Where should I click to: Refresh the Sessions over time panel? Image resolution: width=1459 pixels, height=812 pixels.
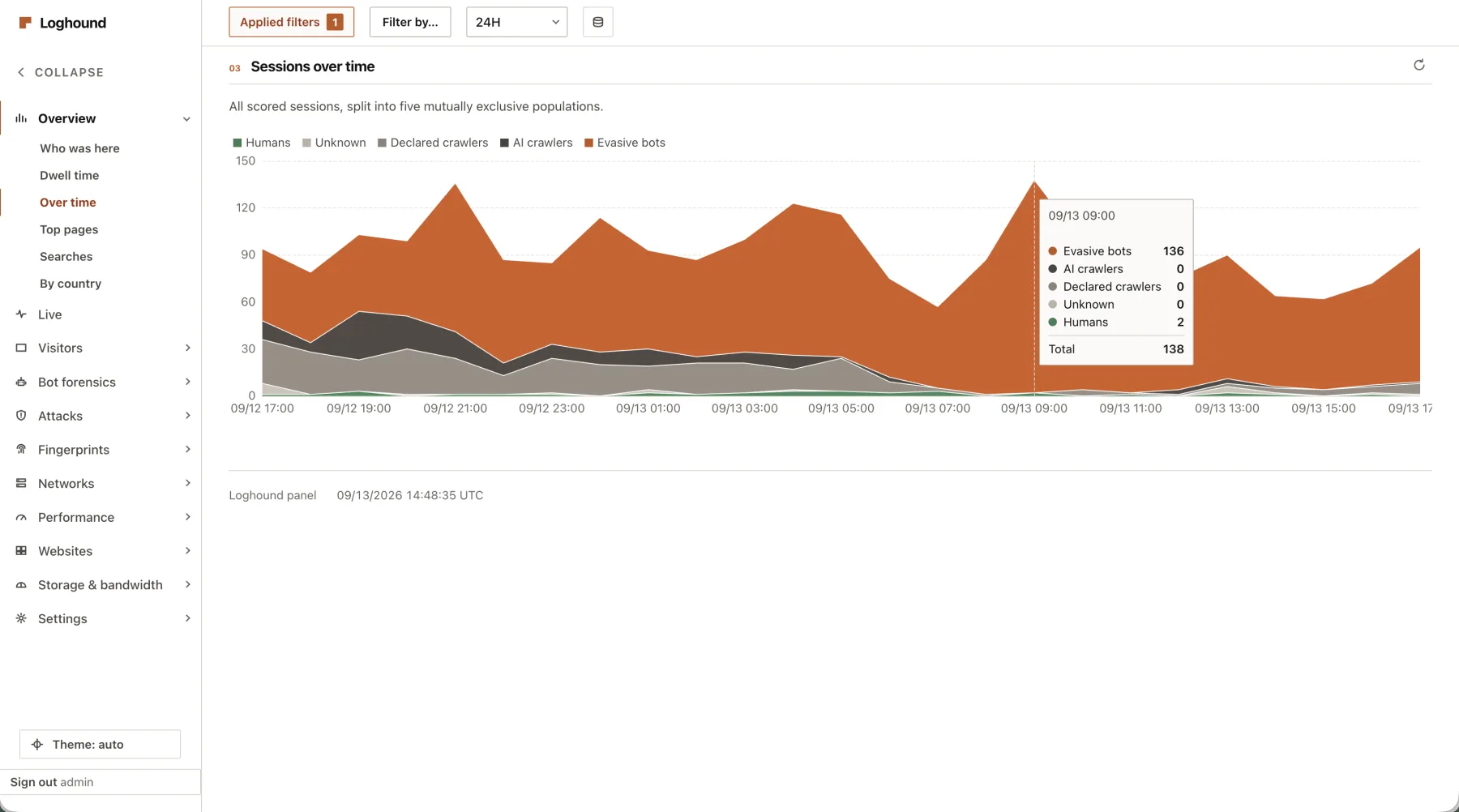click(x=1419, y=65)
